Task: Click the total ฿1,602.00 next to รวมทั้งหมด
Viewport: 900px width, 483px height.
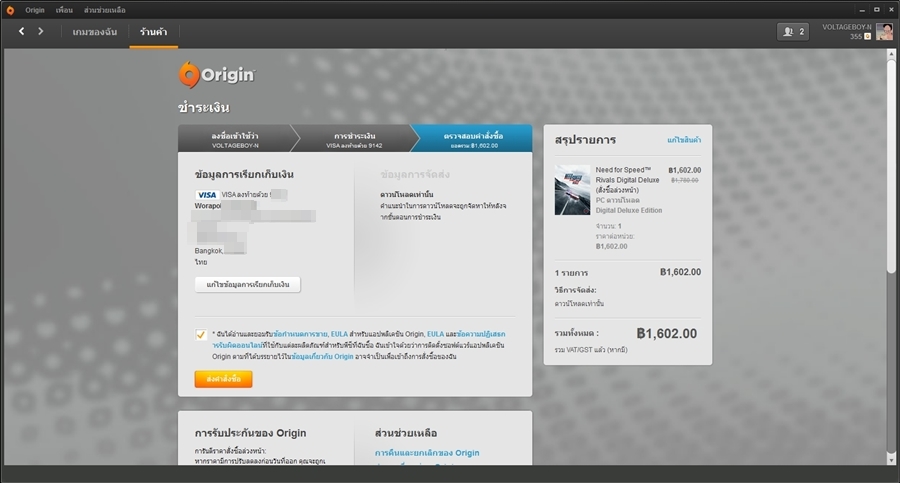Action: [x=666, y=334]
